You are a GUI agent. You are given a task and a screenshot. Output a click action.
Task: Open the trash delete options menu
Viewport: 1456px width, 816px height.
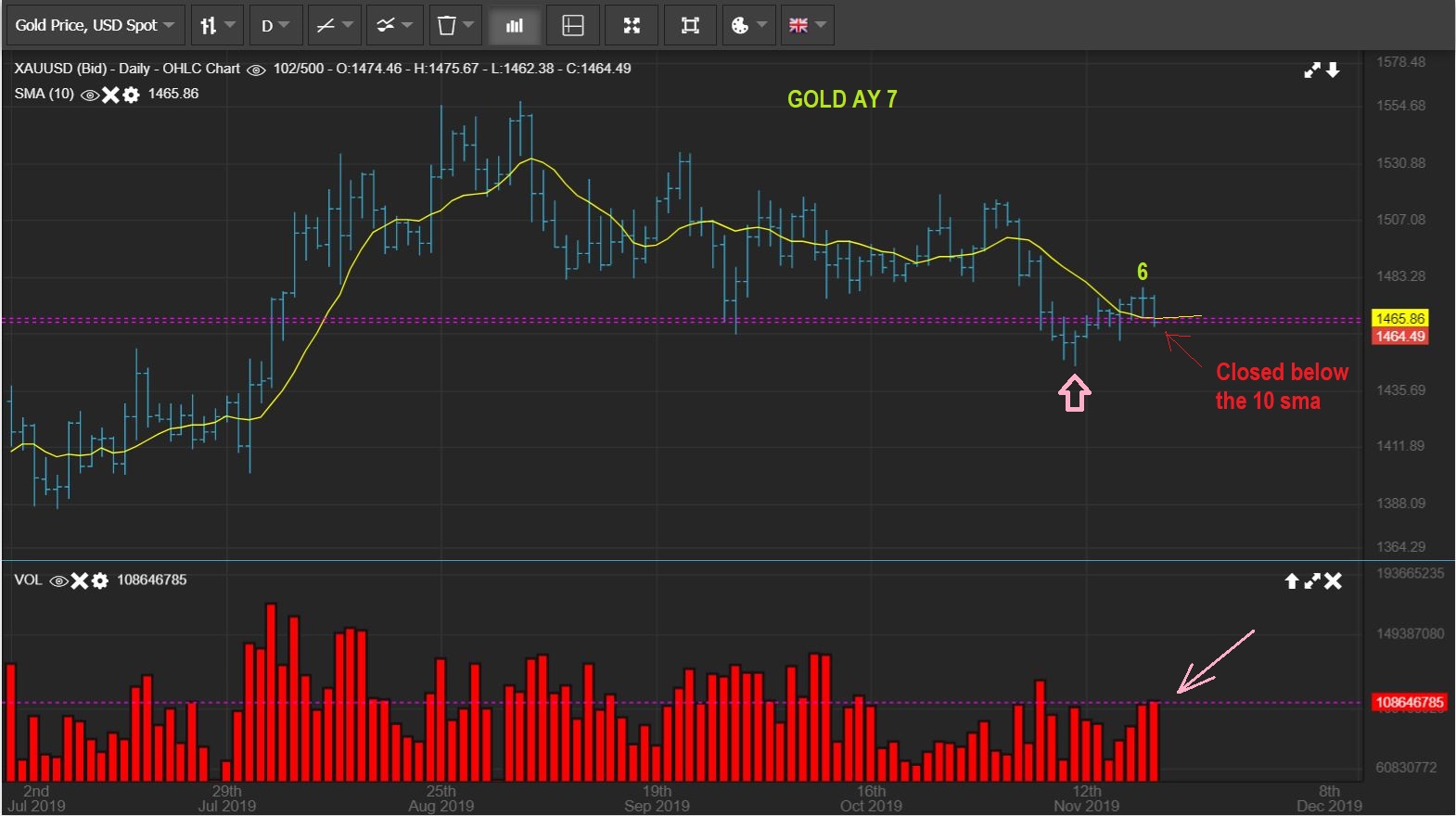click(x=454, y=26)
